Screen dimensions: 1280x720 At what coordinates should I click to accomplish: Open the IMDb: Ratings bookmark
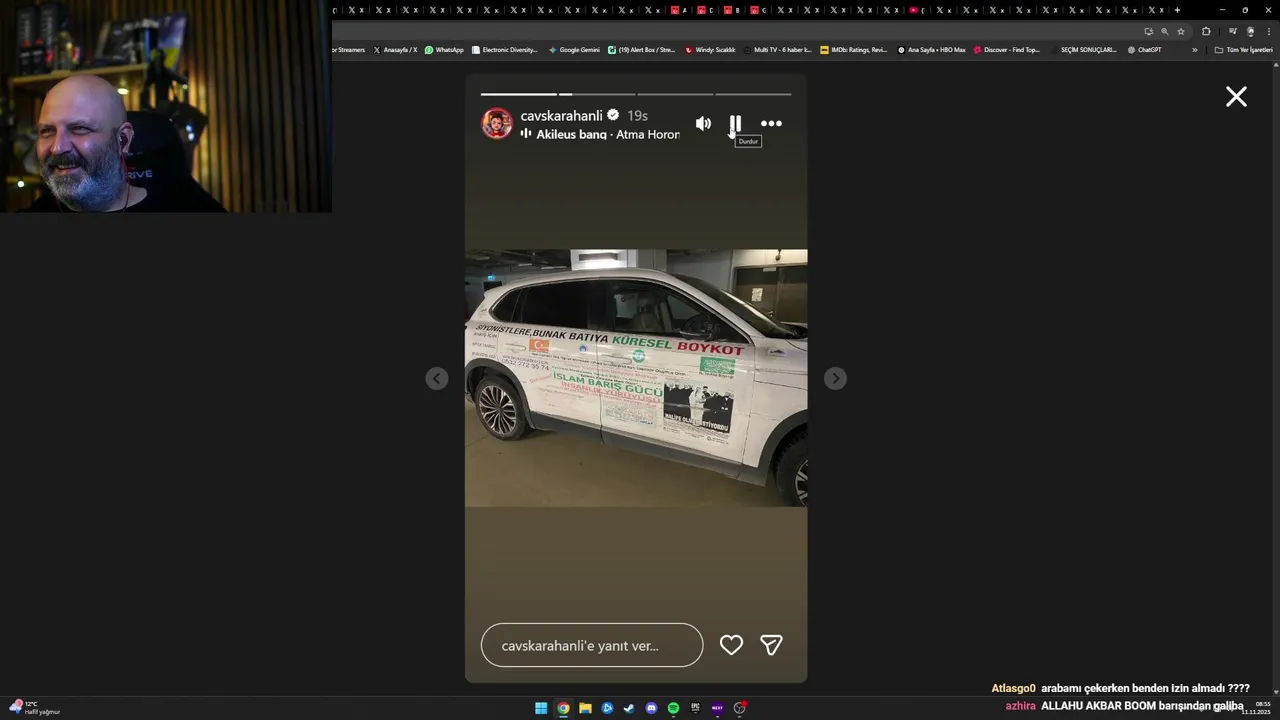[x=854, y=49]
